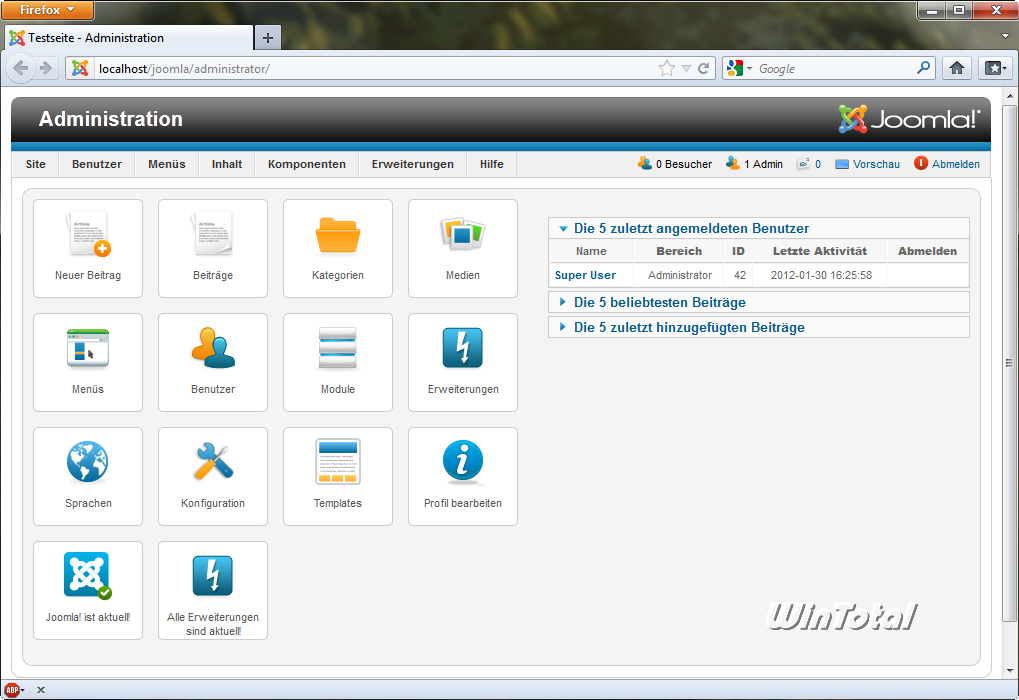The height and width of the screenshot is (700, 1019).
Task: Click the Adblock Plus icon in status bar
Action: [x=12, y=690]
